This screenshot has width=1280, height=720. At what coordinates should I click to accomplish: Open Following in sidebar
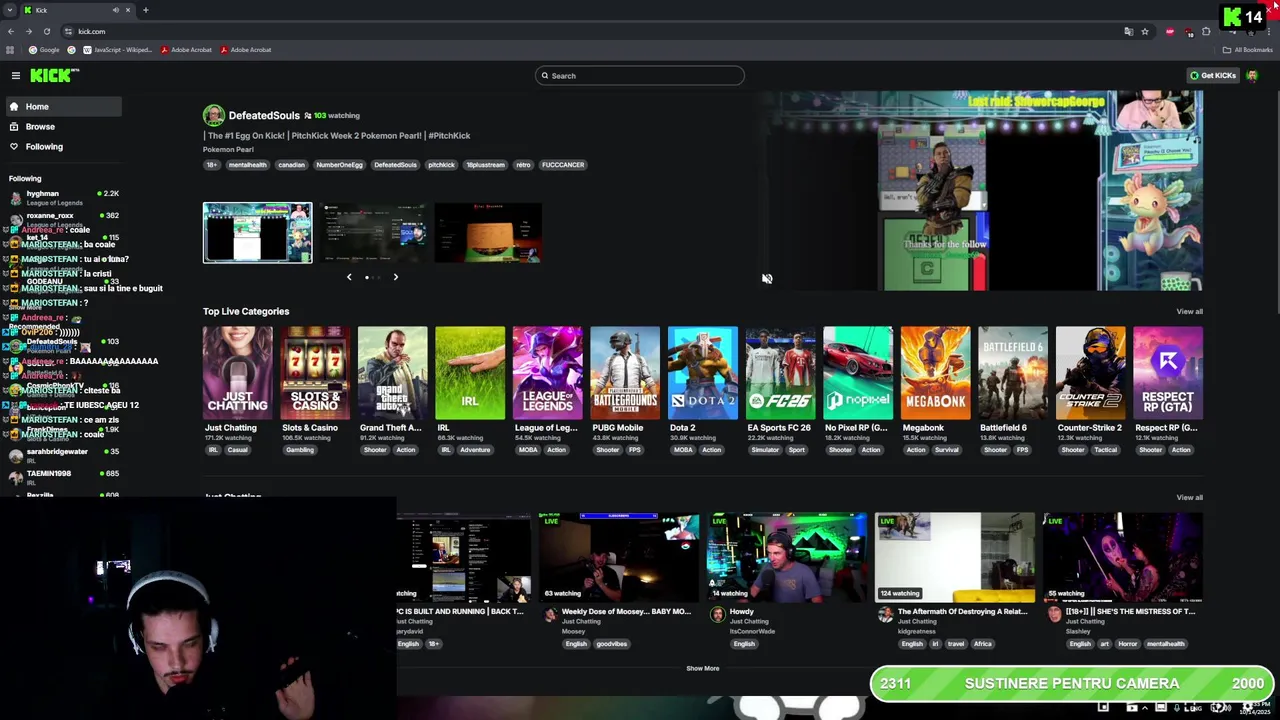coord(62,146)
